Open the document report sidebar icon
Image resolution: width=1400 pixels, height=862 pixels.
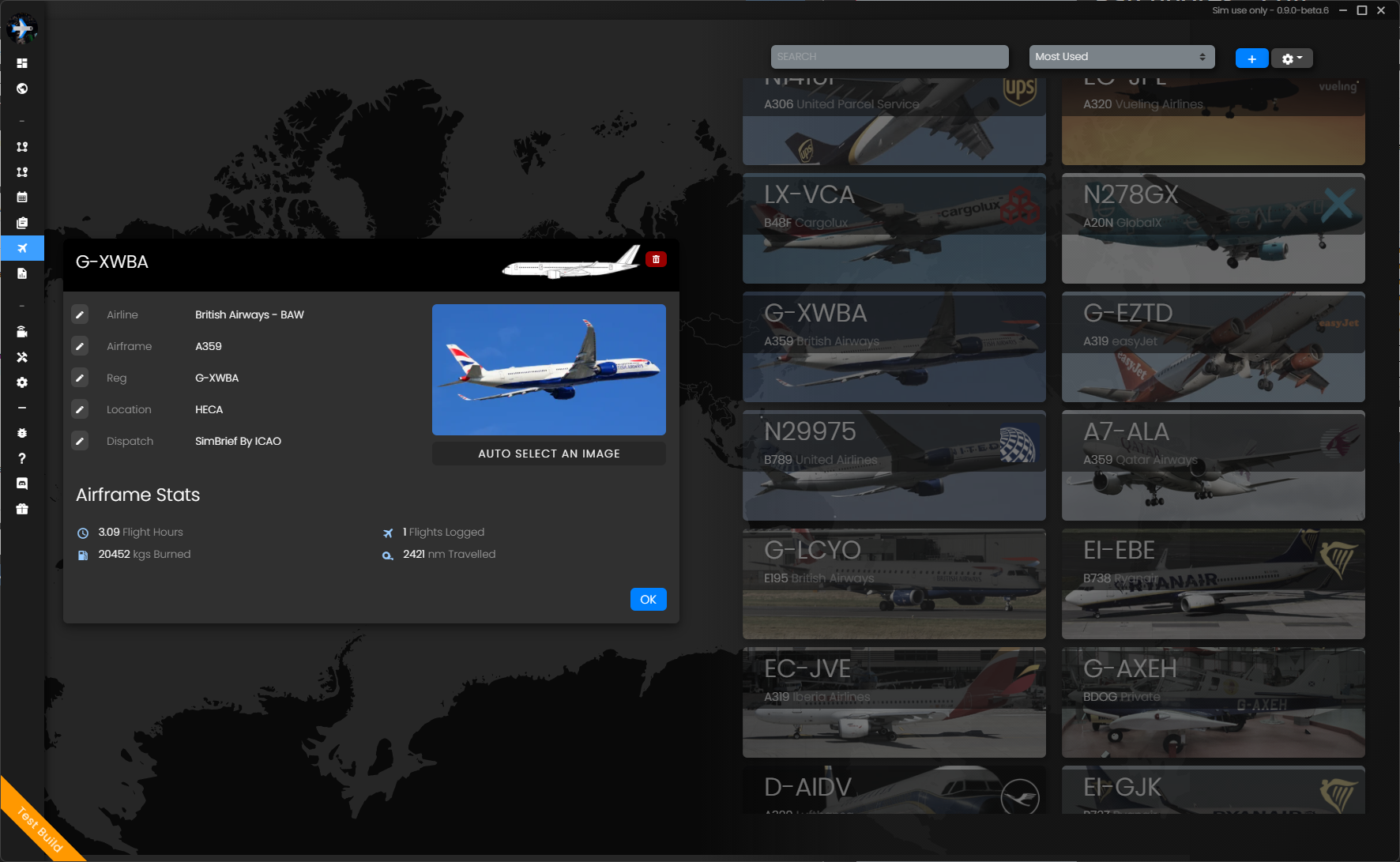pos(22,273)
